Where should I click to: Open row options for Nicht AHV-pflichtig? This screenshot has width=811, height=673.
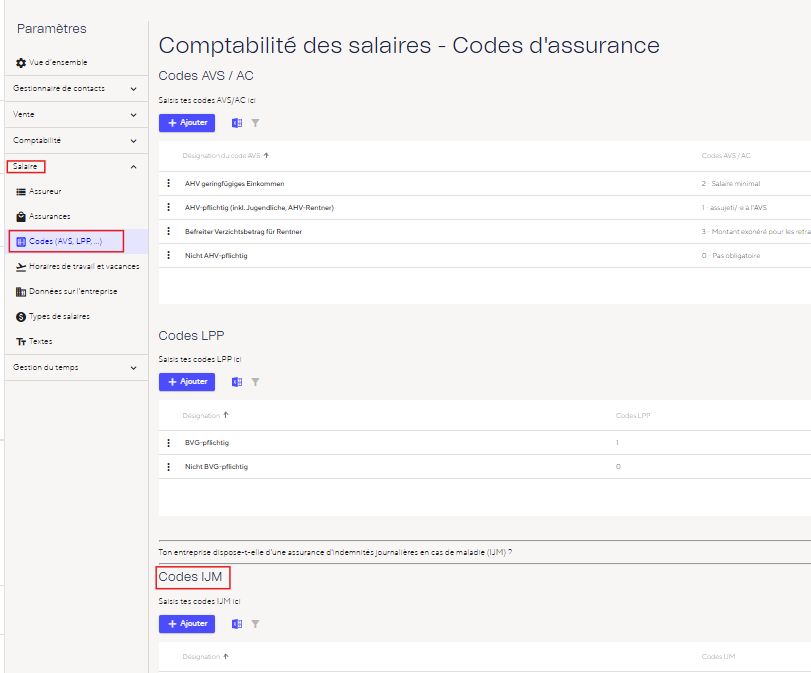tap(168, 256)
